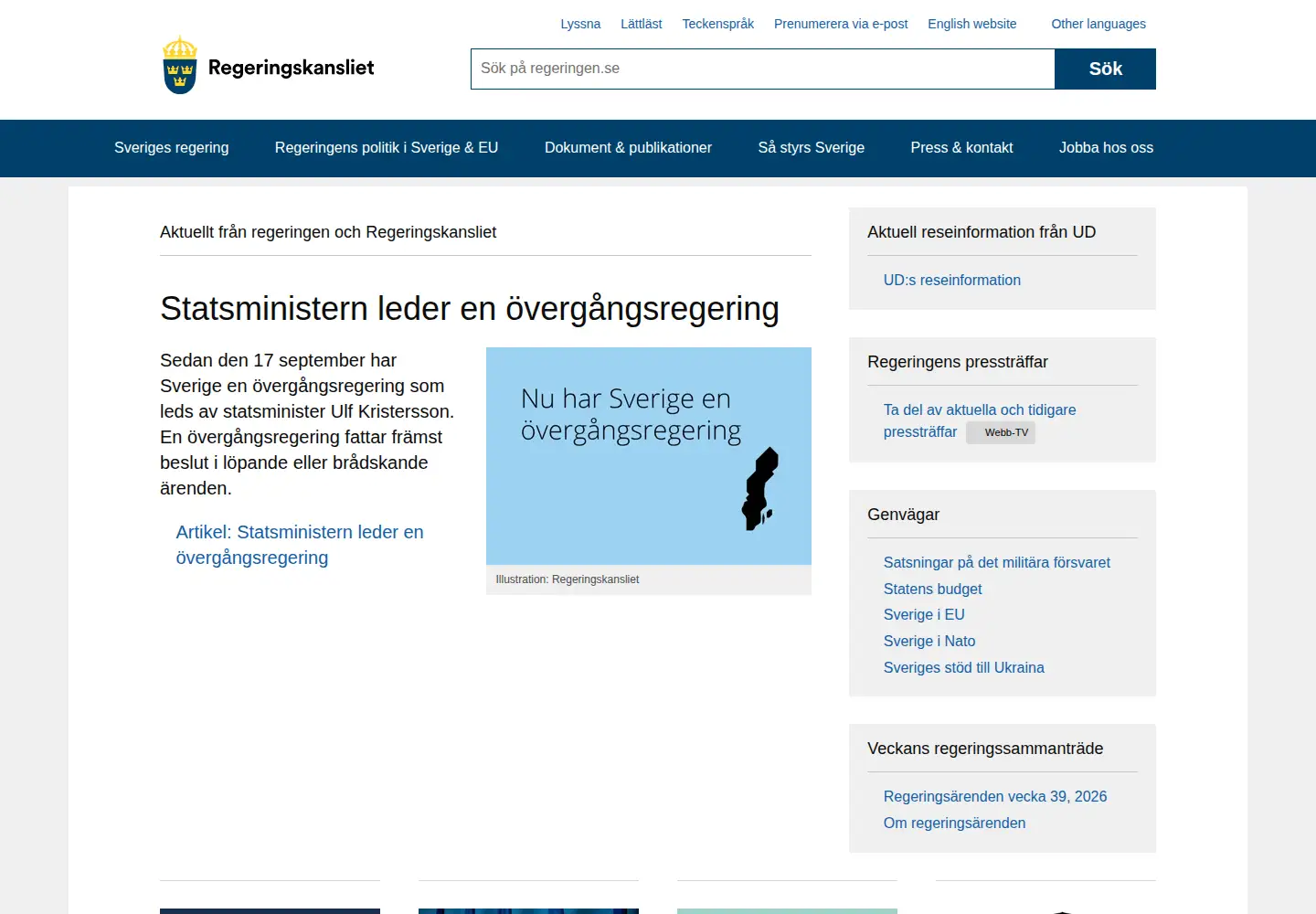Image resolution: width=1316 pixels, height=914 pixels.
Task: Open Sveriges regering menu
Action: pos(172,148)
